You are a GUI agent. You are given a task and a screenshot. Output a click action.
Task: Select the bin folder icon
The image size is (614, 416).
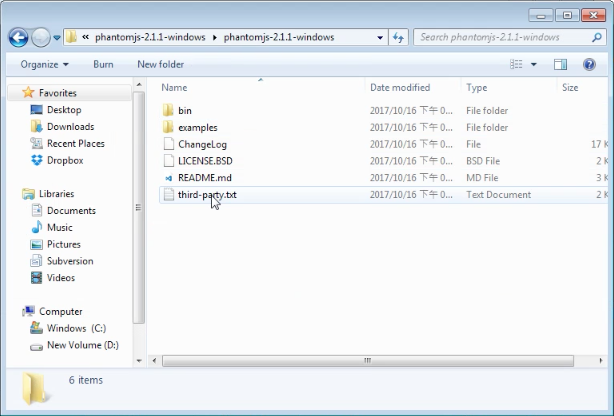point(168,110)
